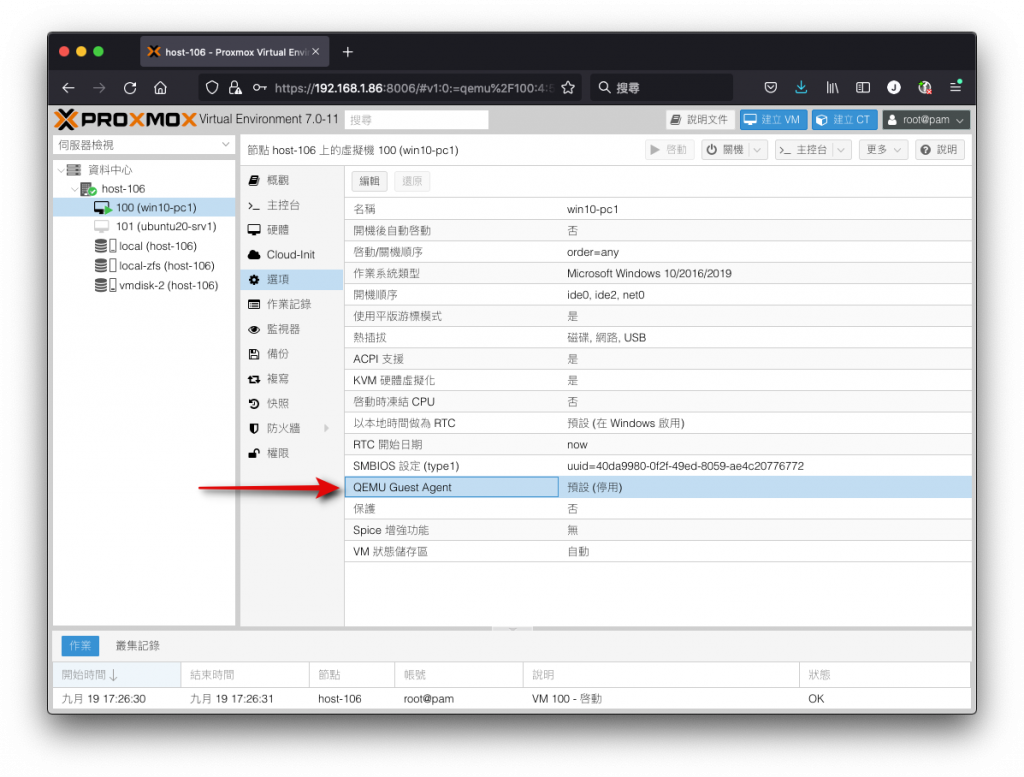Open the 權限 permissions menu item
Screen dimensions: 1024x777
[292, 453]
